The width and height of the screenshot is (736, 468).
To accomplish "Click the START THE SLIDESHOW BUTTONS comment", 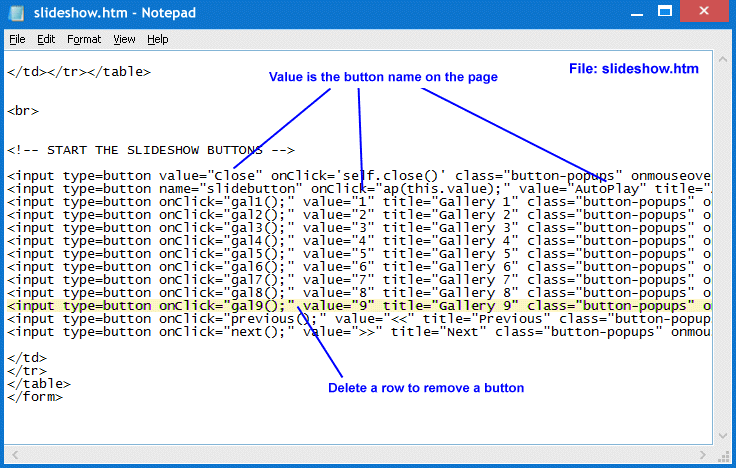I will [x=150, y=150].
